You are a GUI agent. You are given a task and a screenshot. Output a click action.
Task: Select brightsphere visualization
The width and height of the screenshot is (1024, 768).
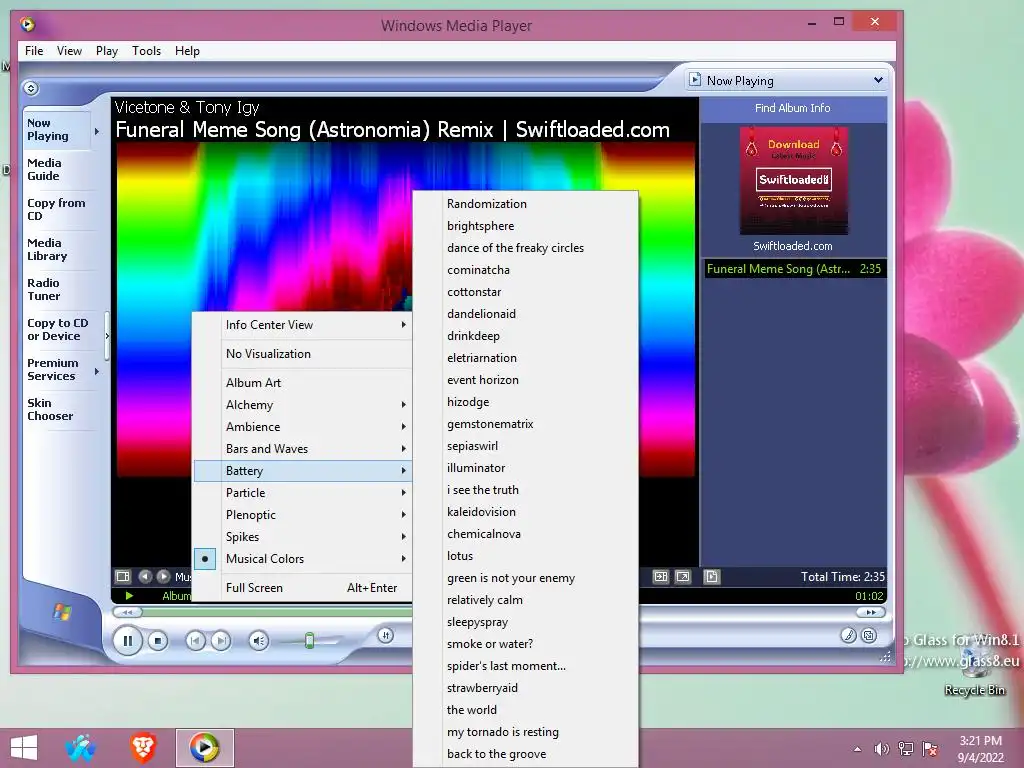526,226
